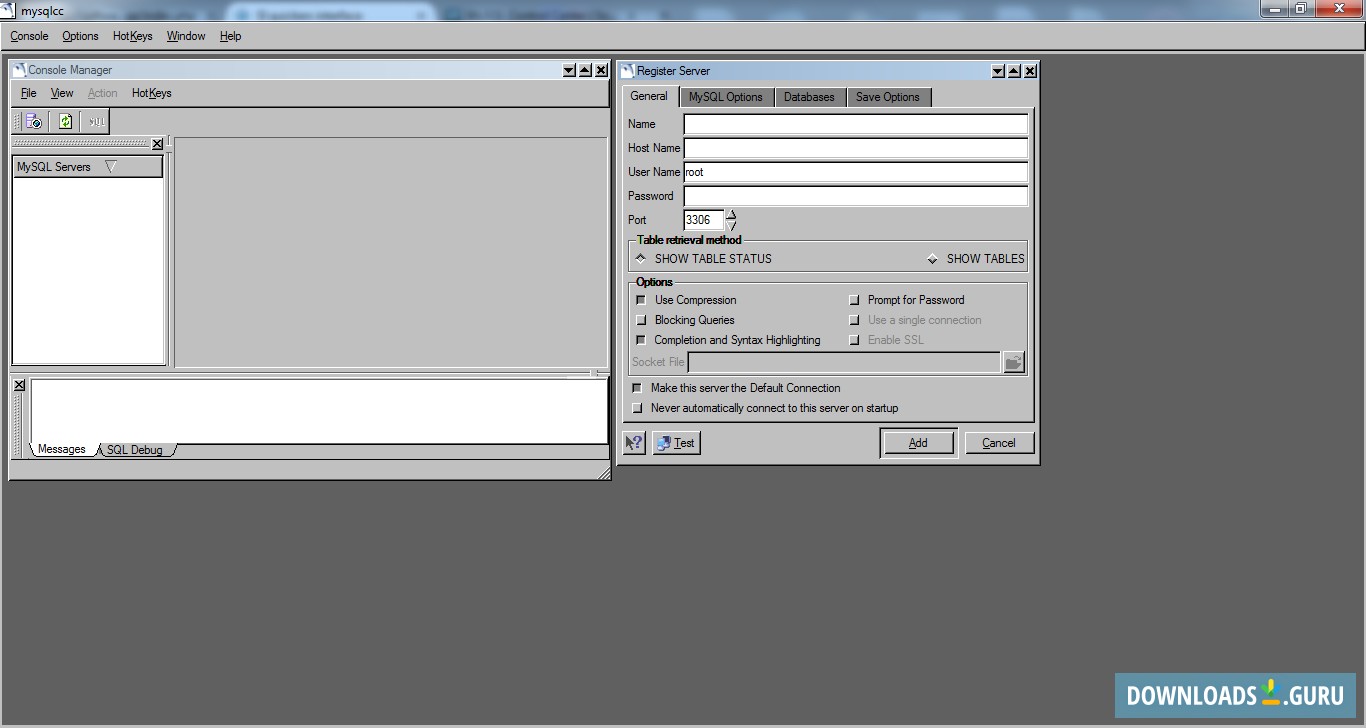Click the green Refresh toolbar icon

pyautogui.click(x=65, y=121)
